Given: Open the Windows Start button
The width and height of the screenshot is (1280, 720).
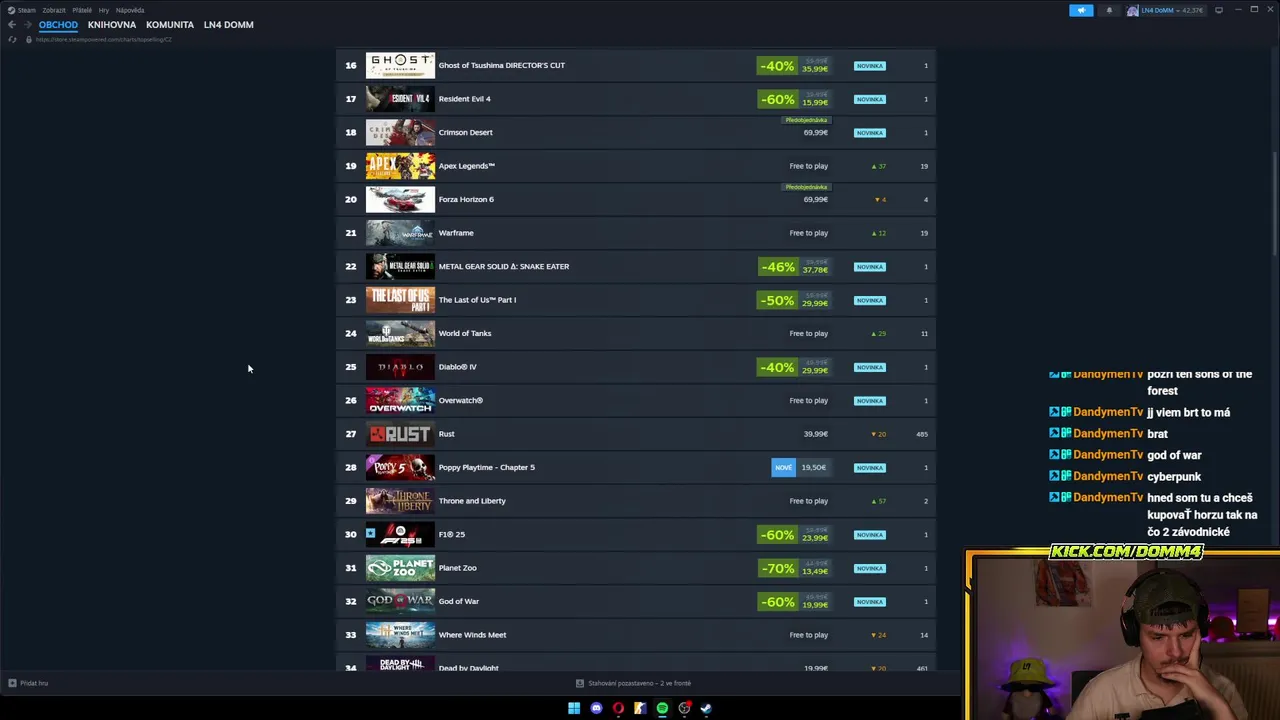Looking at the screenshot, I should click(x=574, y=708).
